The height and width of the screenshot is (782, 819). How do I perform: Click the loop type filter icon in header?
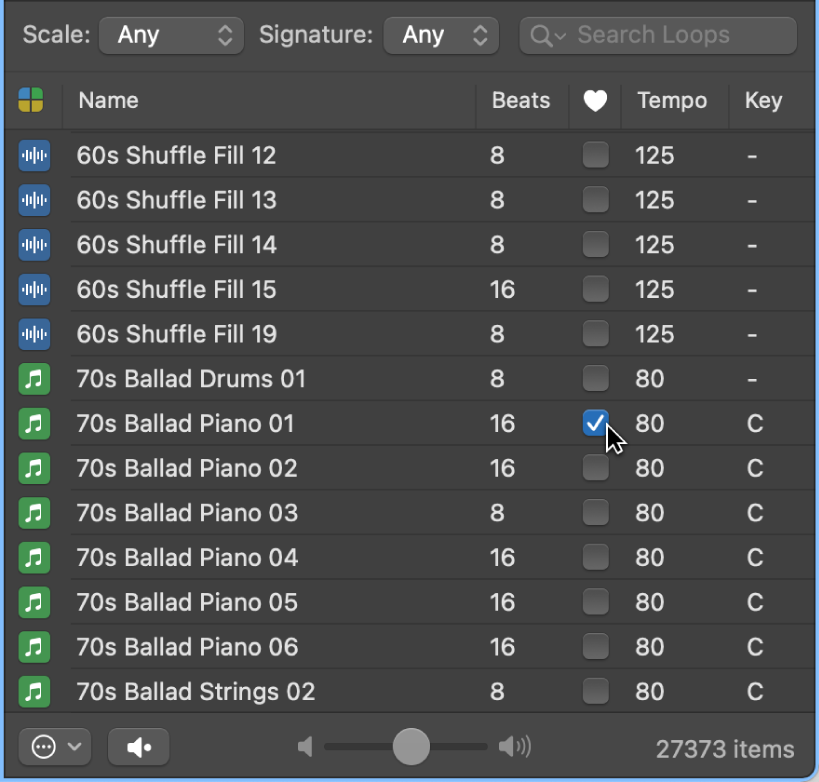tap(31, 100)
